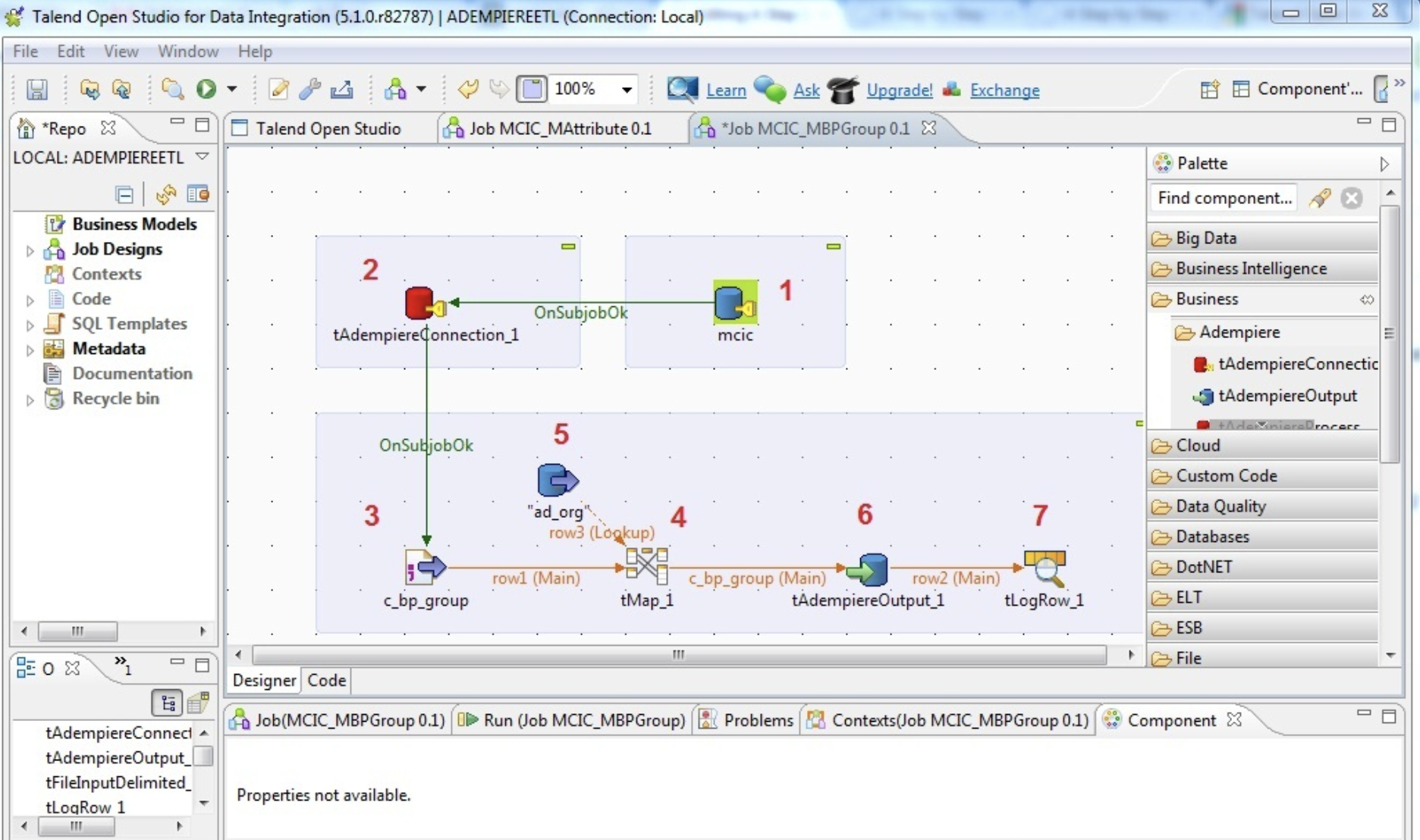
Task: Click the tAdempiereConnection_1 component icon
Action: point(423,303)
